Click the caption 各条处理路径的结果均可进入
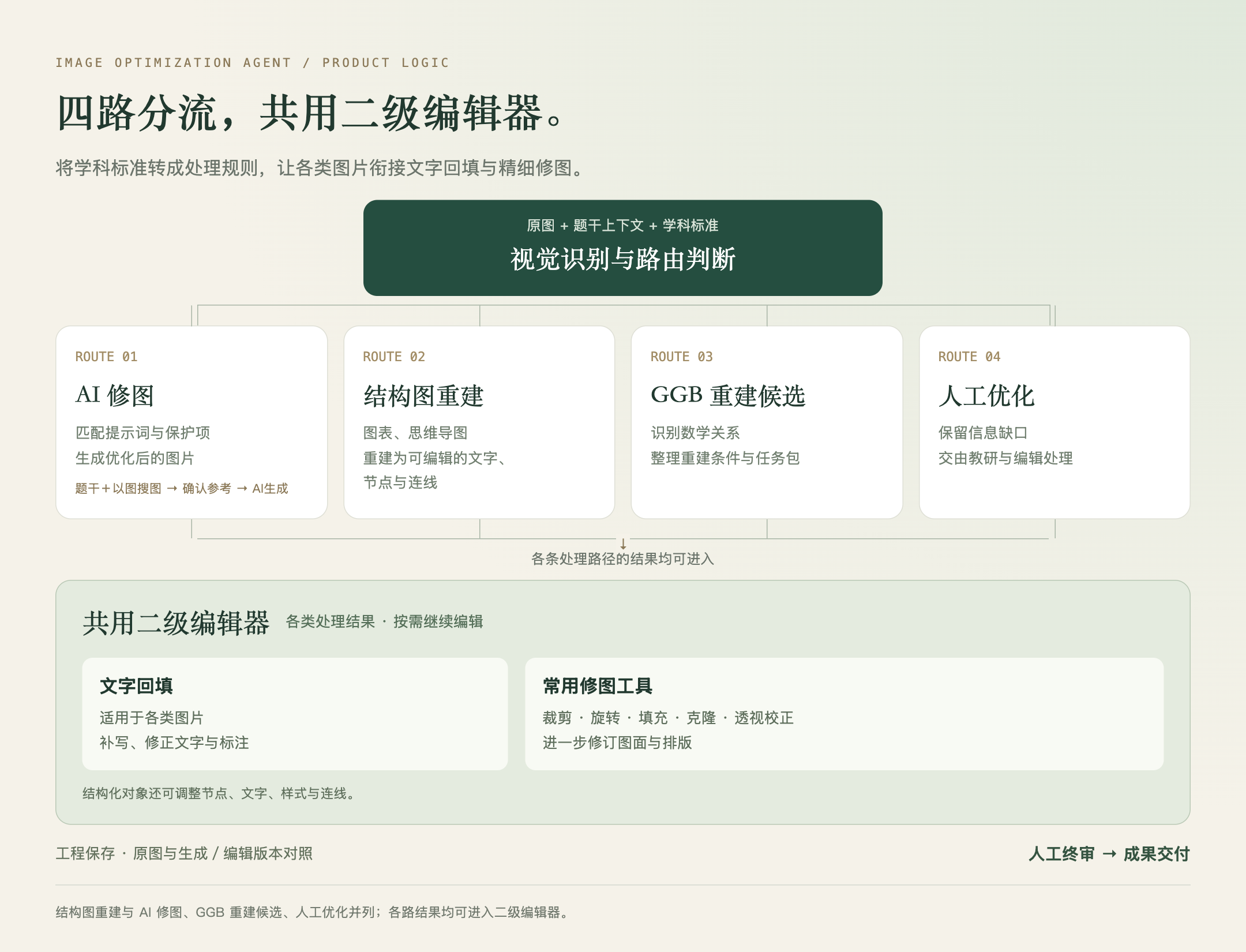 coord(622,559)
